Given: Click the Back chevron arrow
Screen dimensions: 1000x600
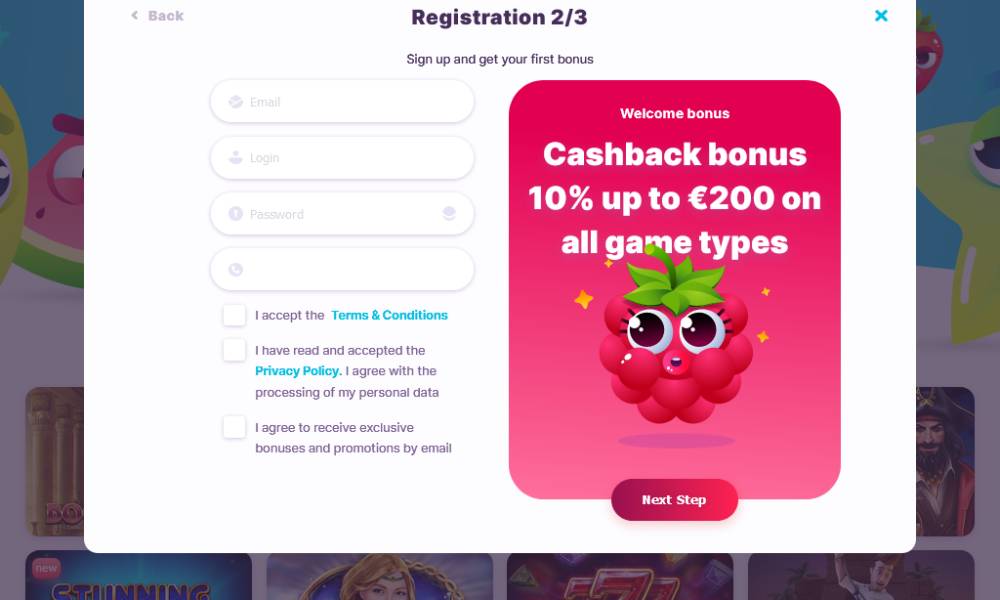Looking at the screenshot, I should 135,15.
